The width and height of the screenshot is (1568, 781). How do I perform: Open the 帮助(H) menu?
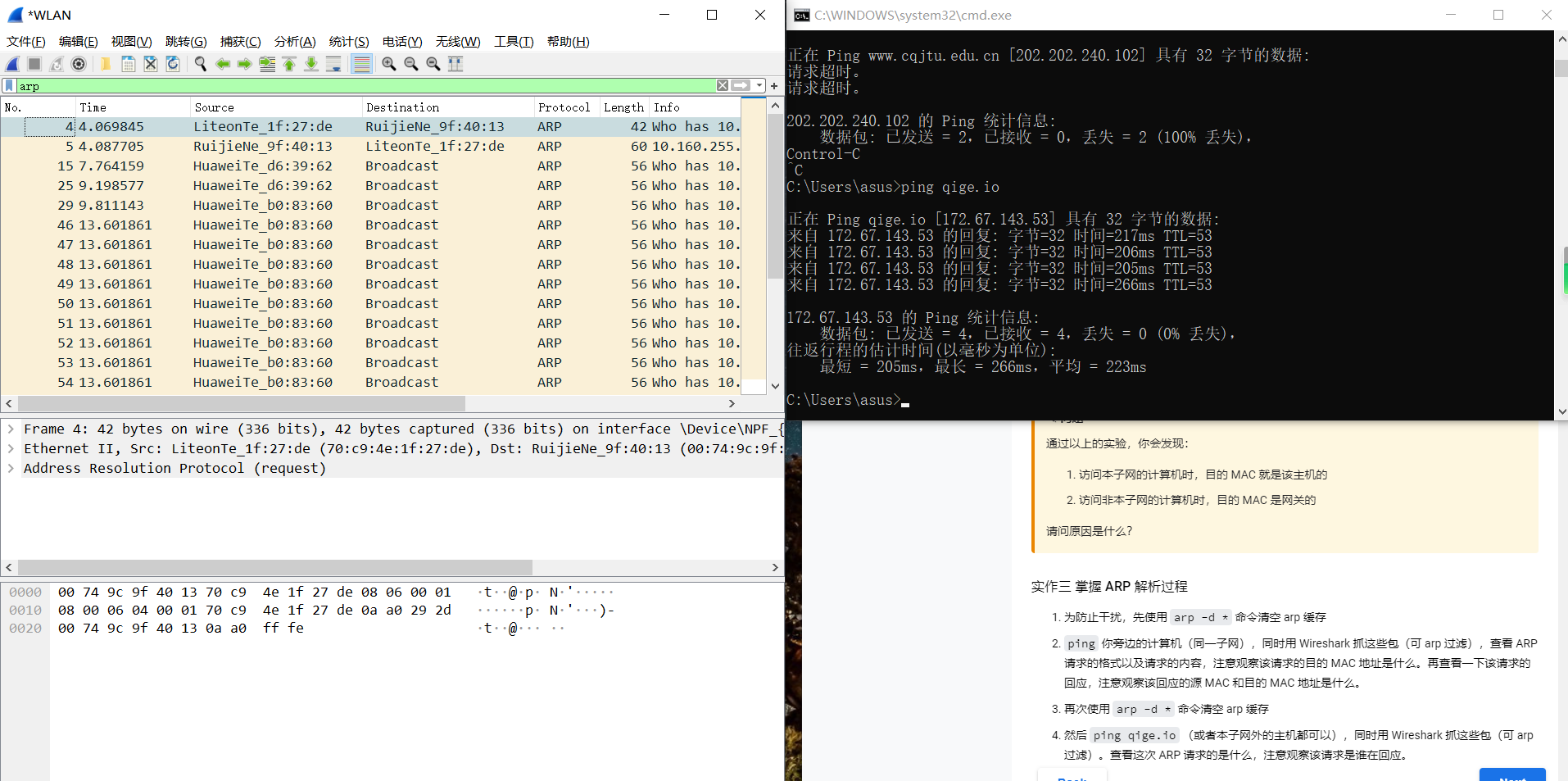point(568,42)
